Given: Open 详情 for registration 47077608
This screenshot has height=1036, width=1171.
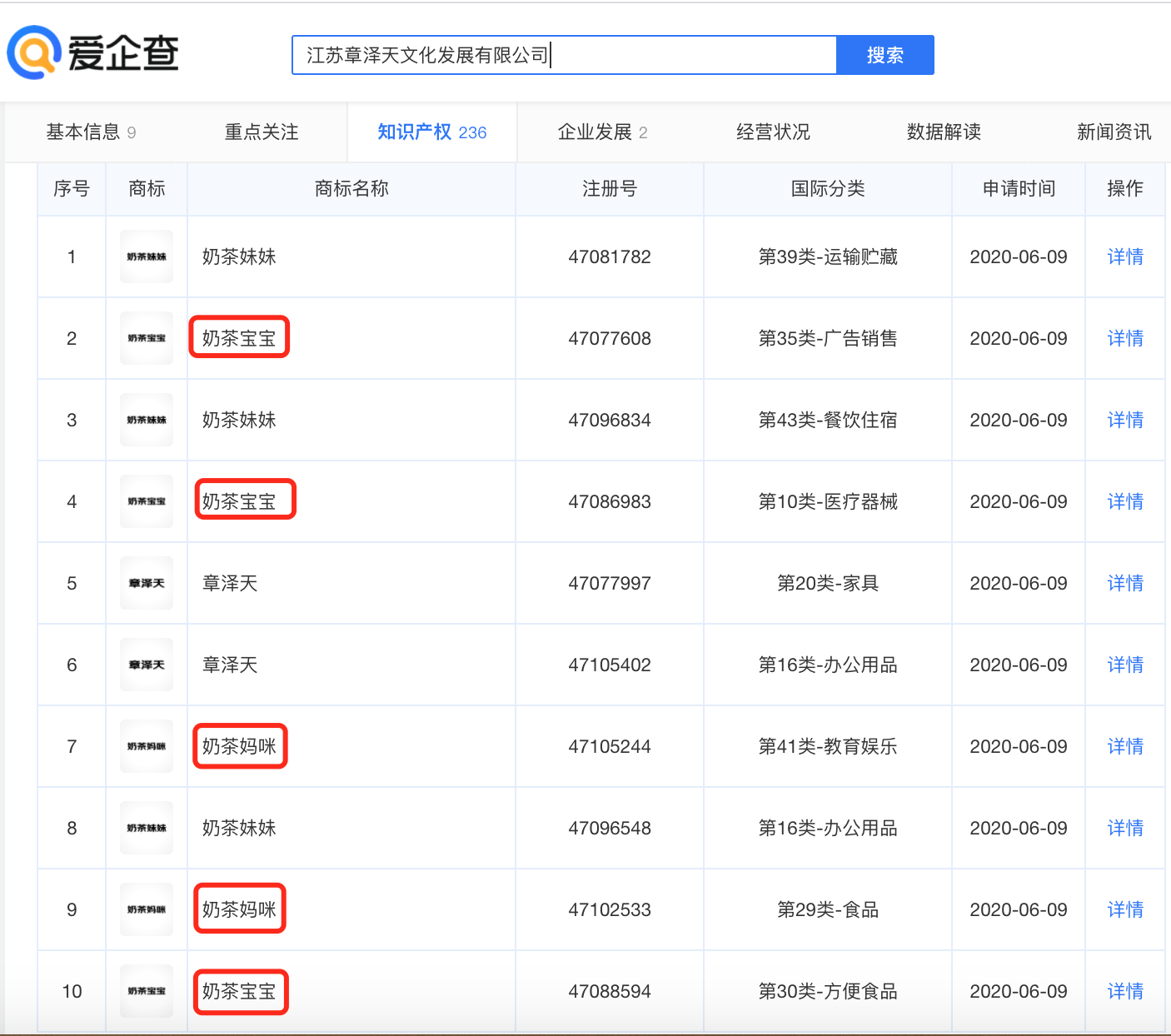Looking at the screenshot, I should click(1125, 338).
